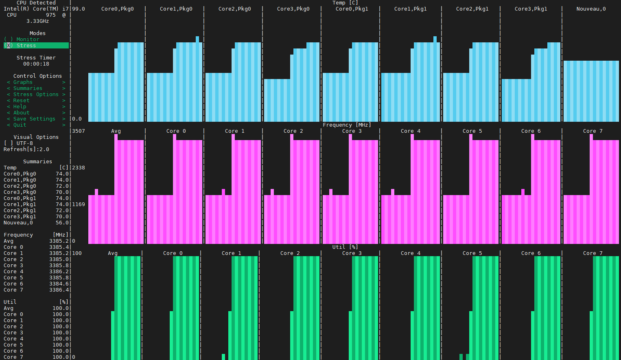Open the Help control option
Screen dimensions: 621x360
[36, 107]
